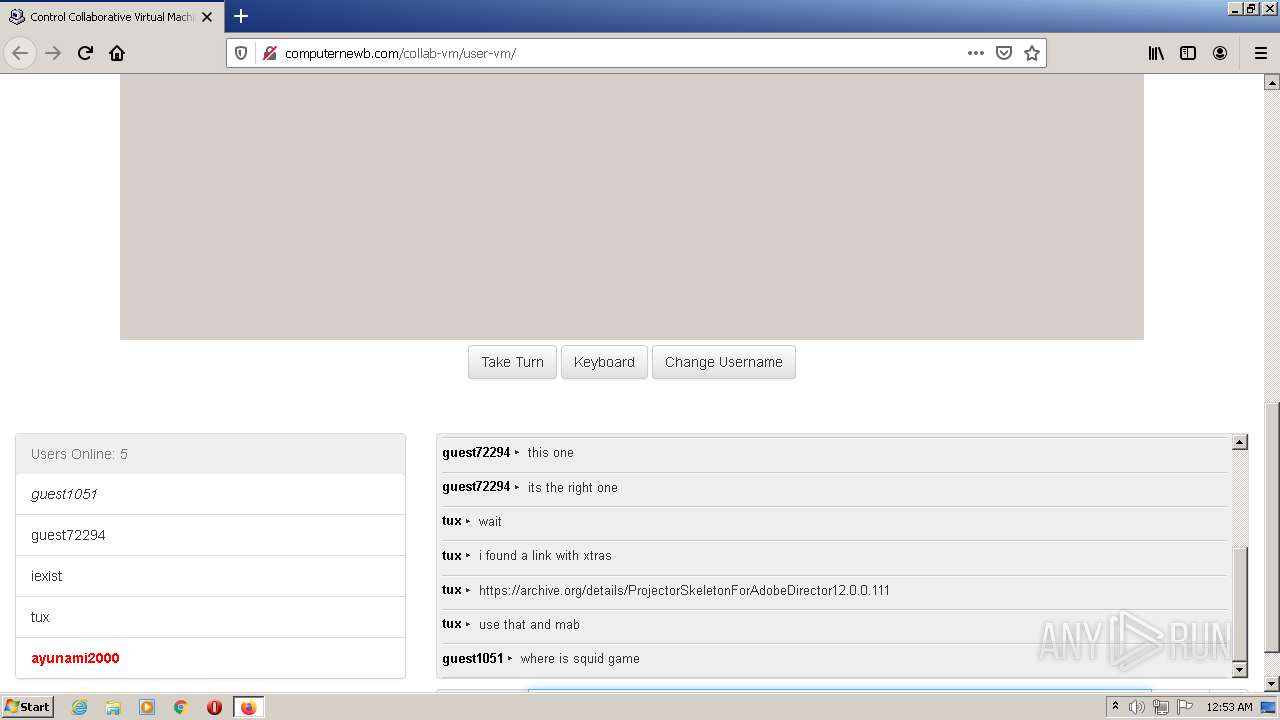Screen dimensions: 1280x720
Task: Open the volume control in tray
Action: (x=1137, y=707)
